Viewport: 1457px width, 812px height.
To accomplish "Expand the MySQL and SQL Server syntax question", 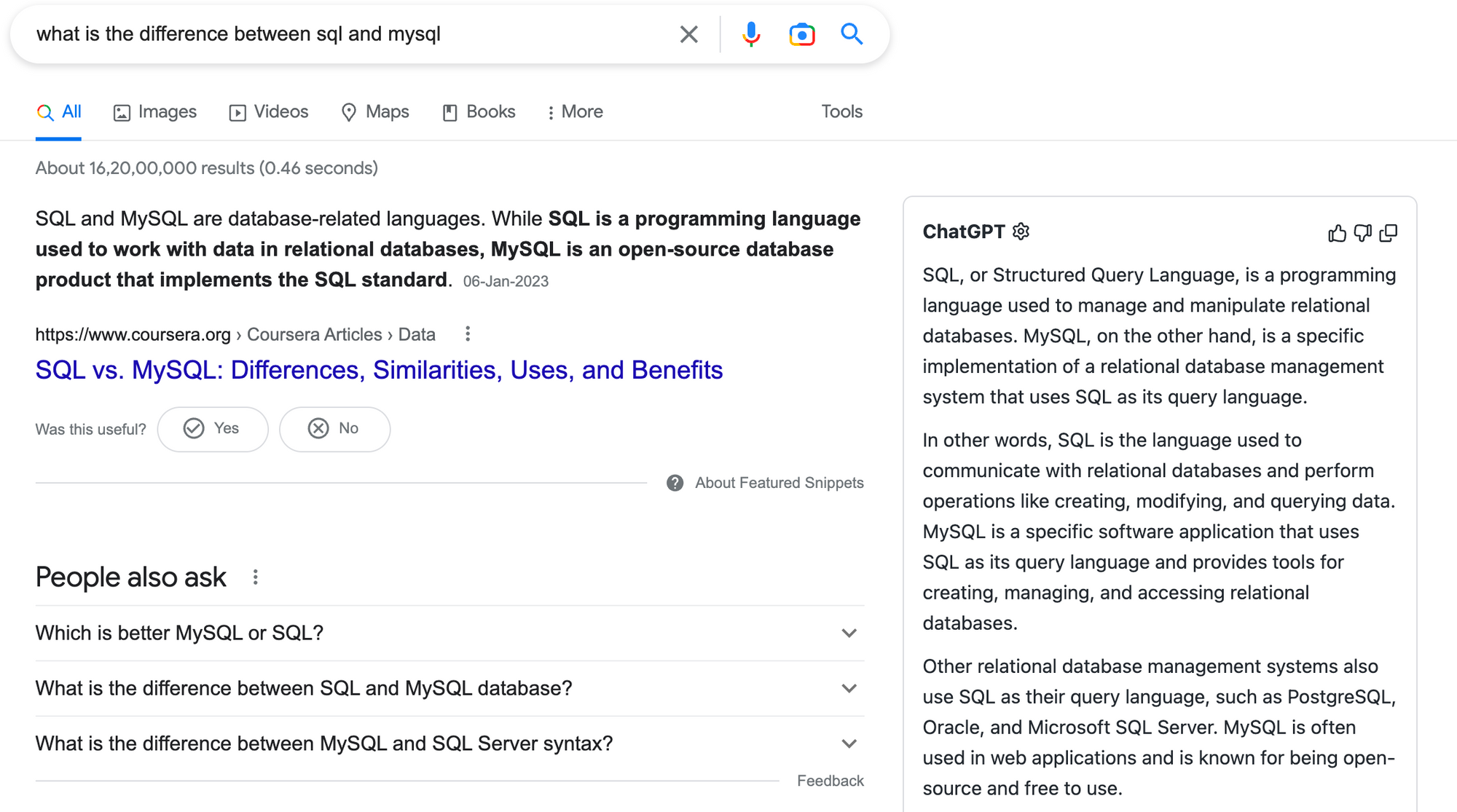I will (x=449, y=743).
